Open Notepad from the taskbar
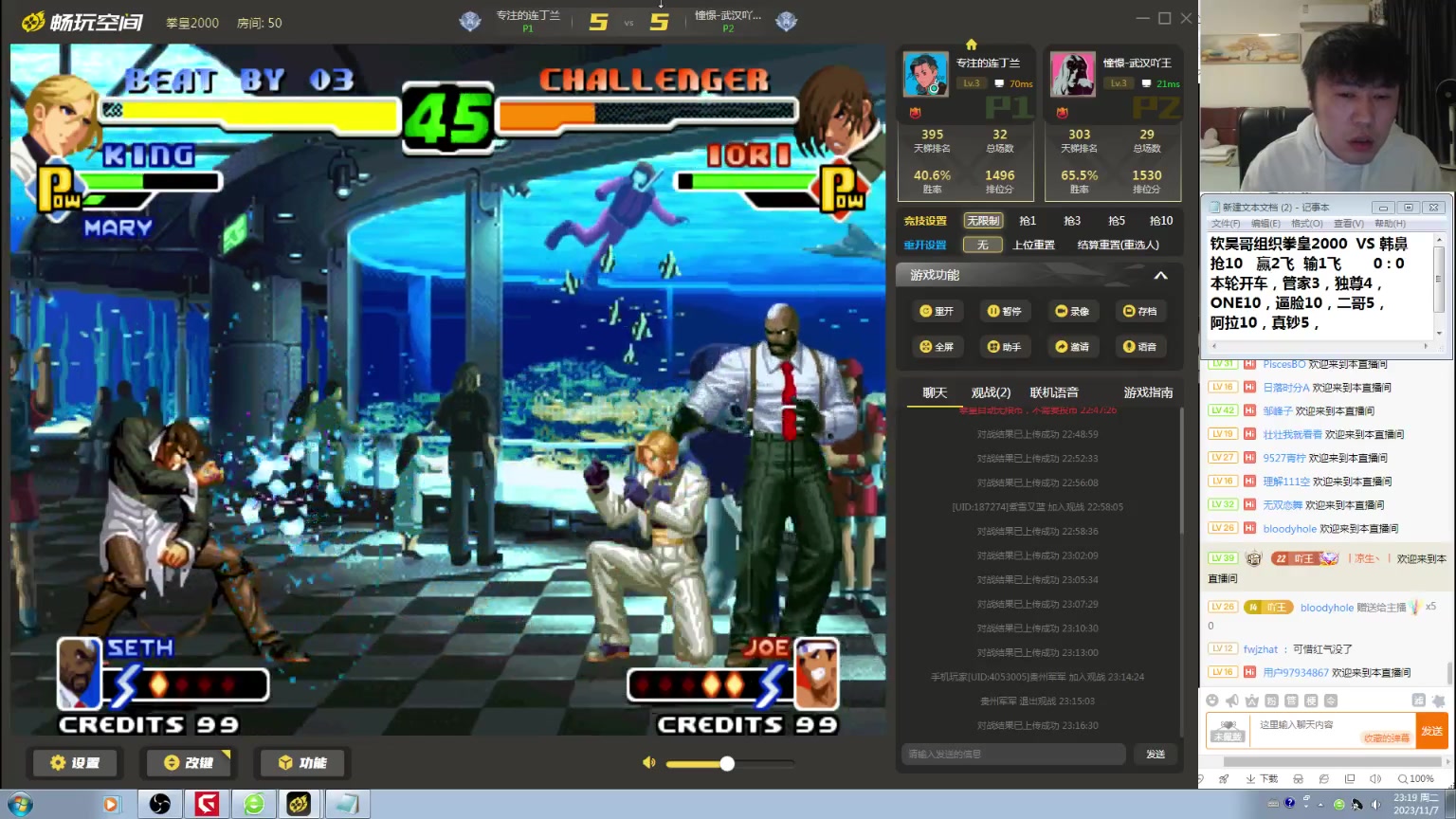Viewport: 1456px width, 819px height. 346,805
